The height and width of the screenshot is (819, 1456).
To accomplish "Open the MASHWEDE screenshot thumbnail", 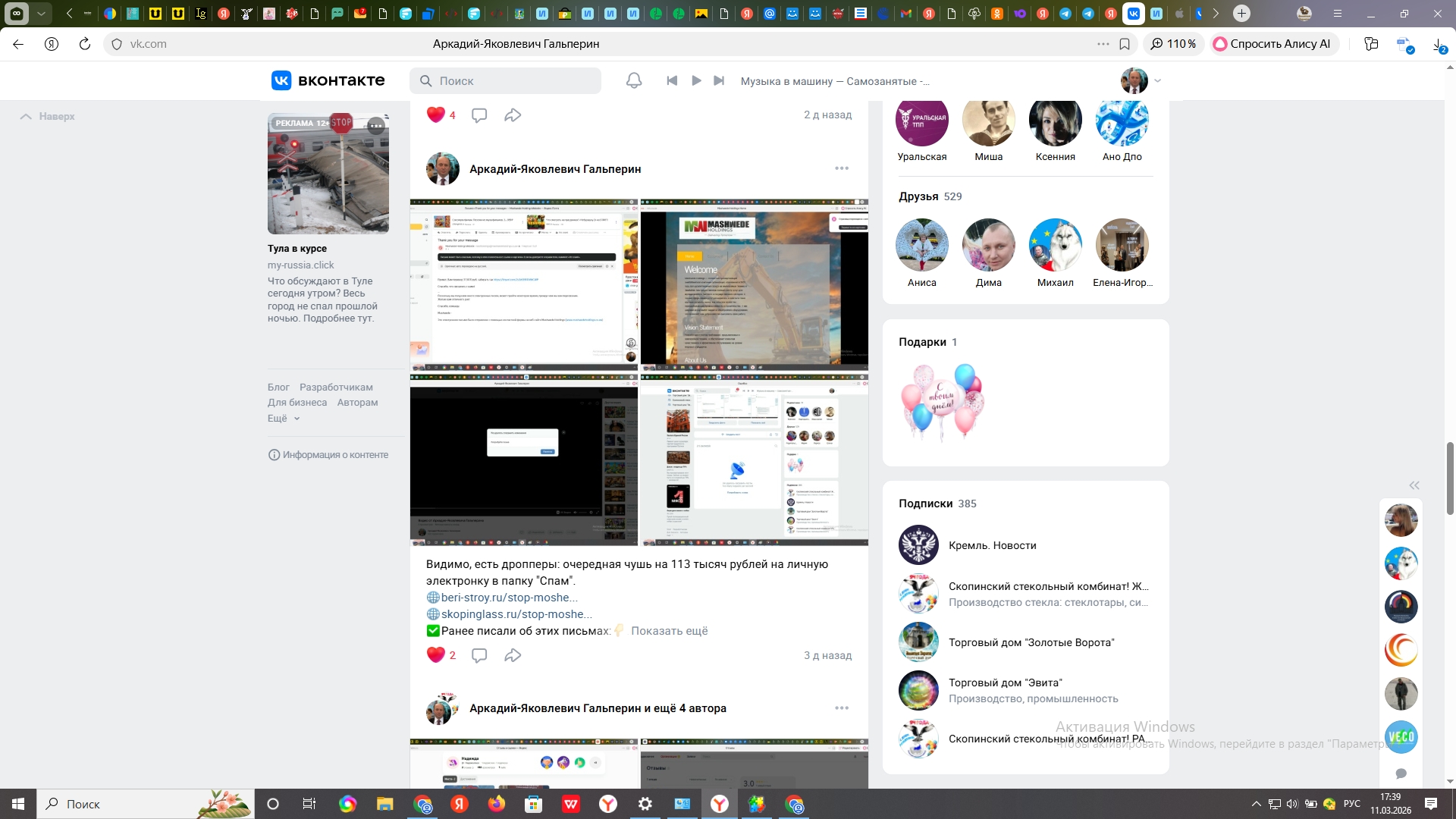I will pos(754,285).
